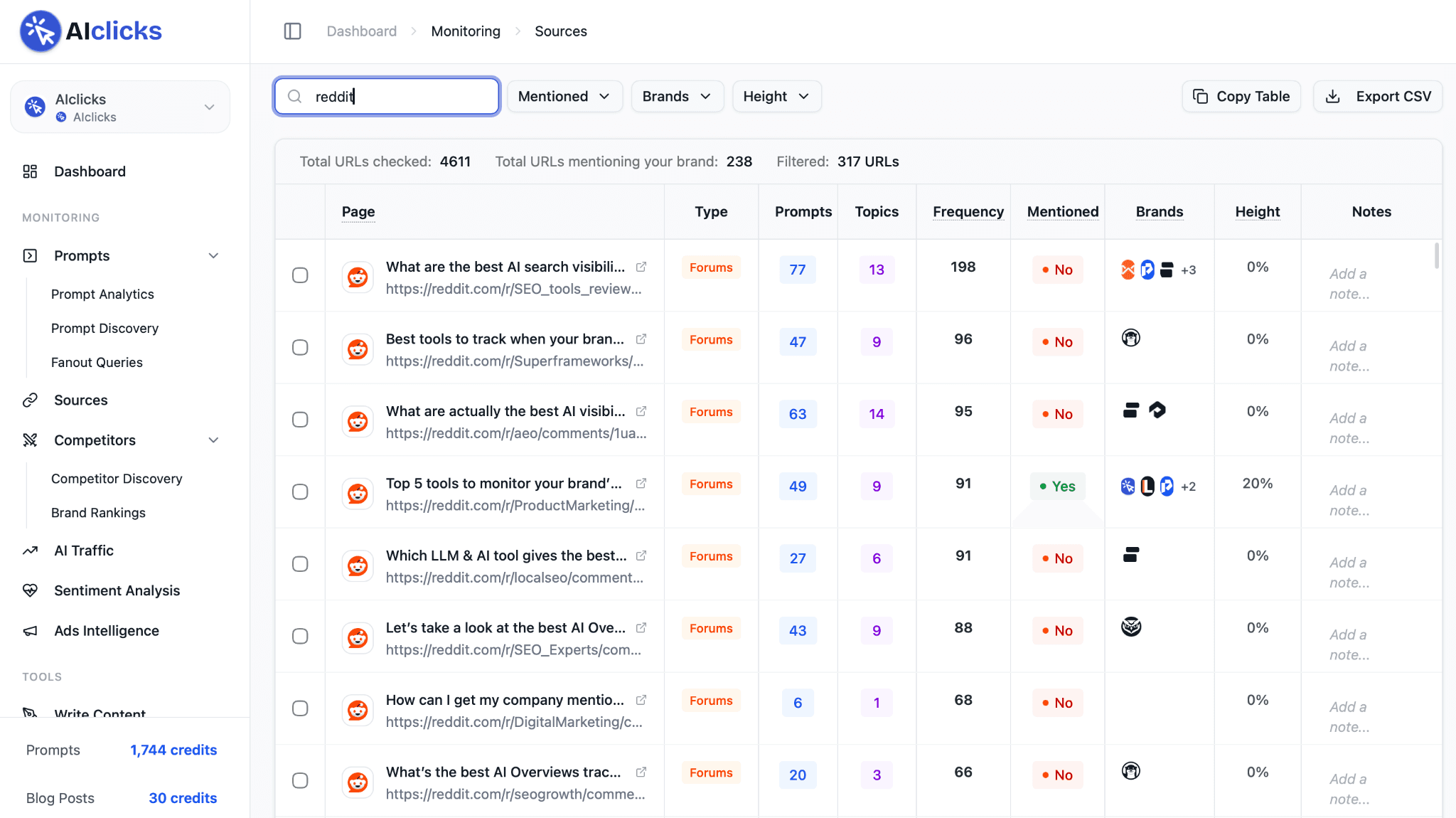
Task: Go to Prompt Discovery in sidebar
Action: click(105, 329)
